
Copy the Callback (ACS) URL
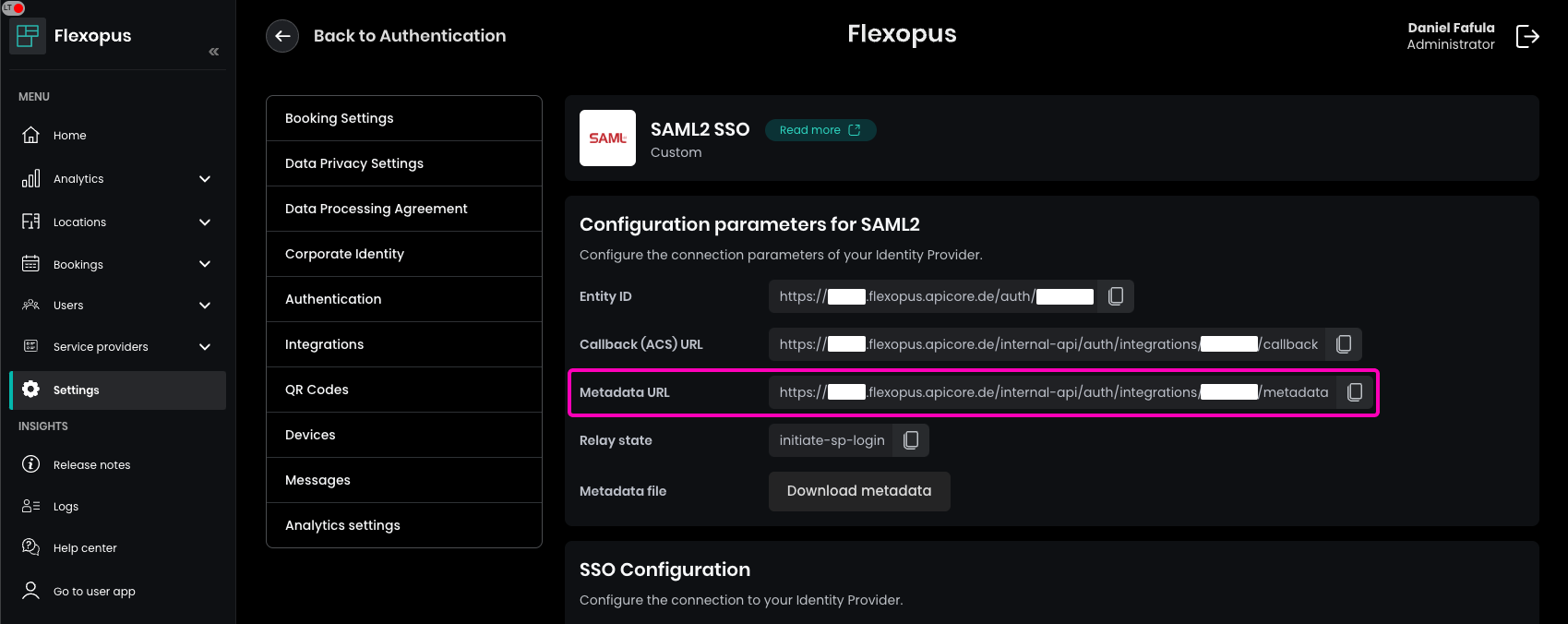click(1344, 344)
